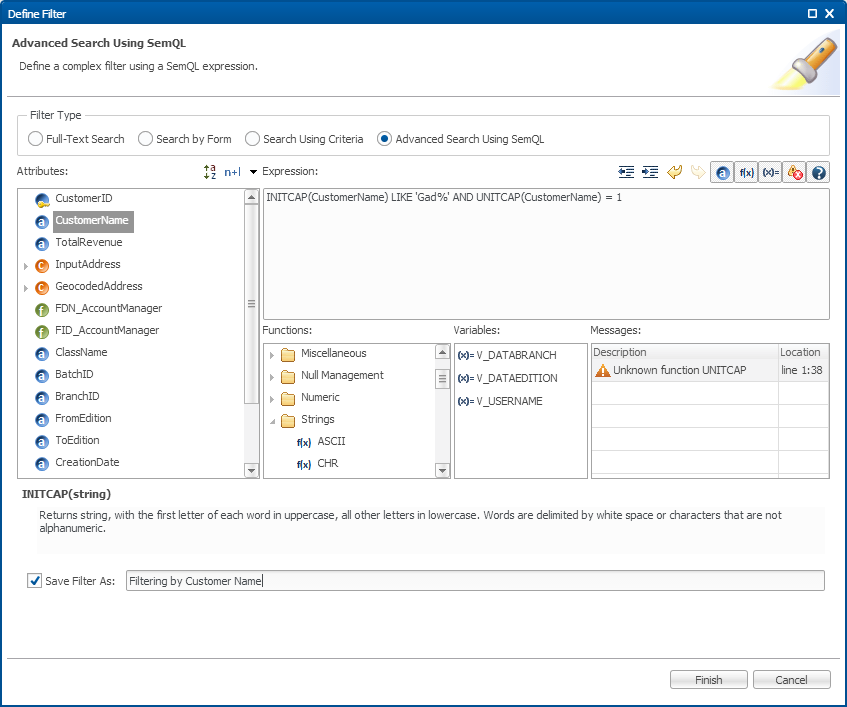Toggle the functions f(x) toolbar button
The height and width of the screenshot is (707, 847).
(746, 173)
